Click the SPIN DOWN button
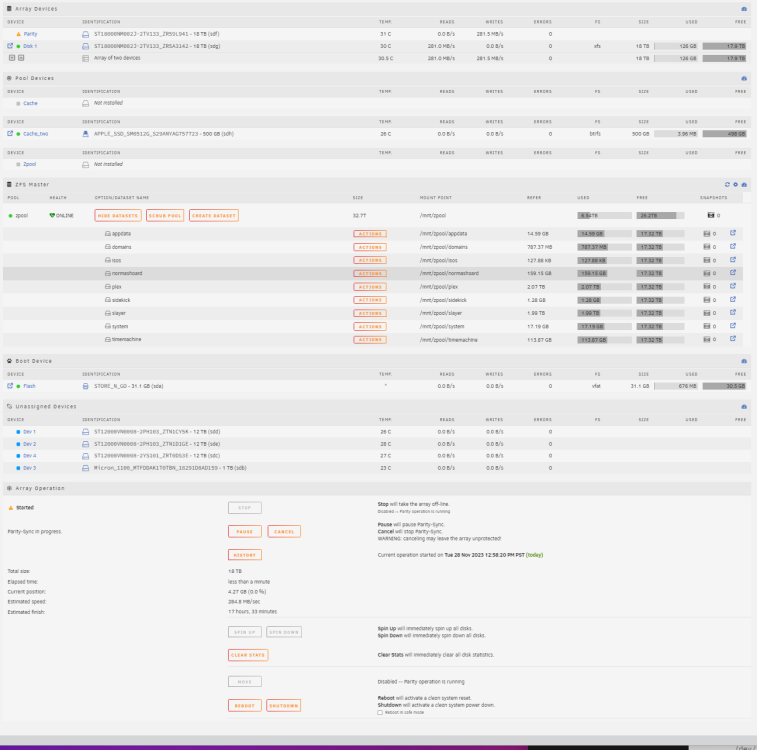757x750 pixels. [284, 632]
